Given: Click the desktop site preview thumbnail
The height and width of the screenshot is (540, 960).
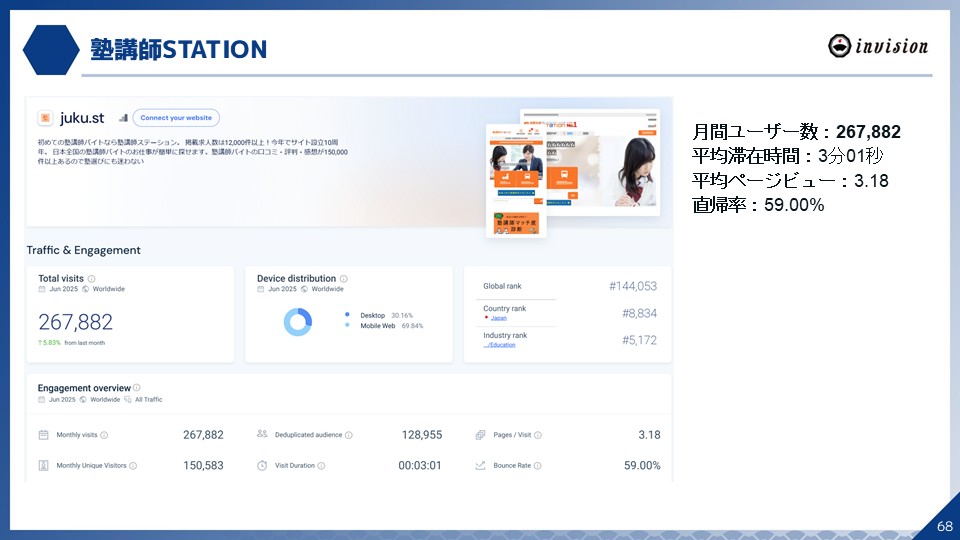Looking at the screenshot, I should [x=603, y=162].
